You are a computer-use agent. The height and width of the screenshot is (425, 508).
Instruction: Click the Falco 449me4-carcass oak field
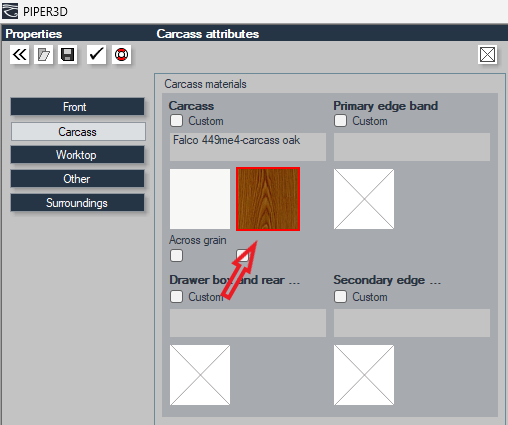tap(248, 147)
